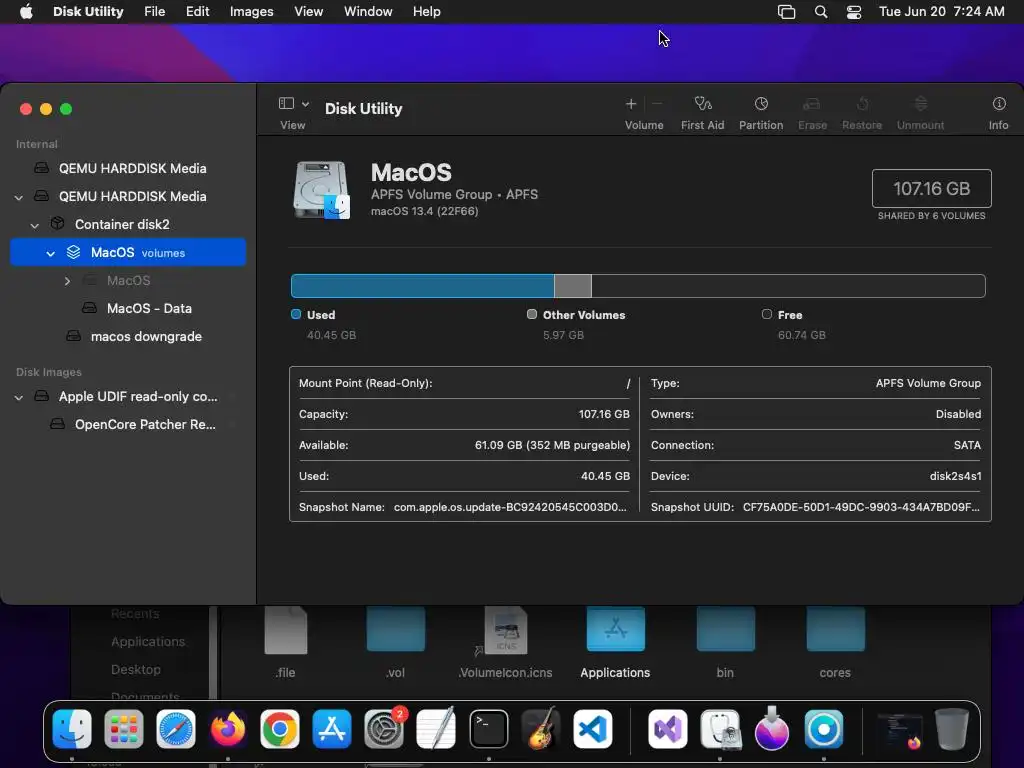Screen dimensions: 1024x768
Task: Expand the dimmed MacOS snapshot volume
Action: coord(67,281)
